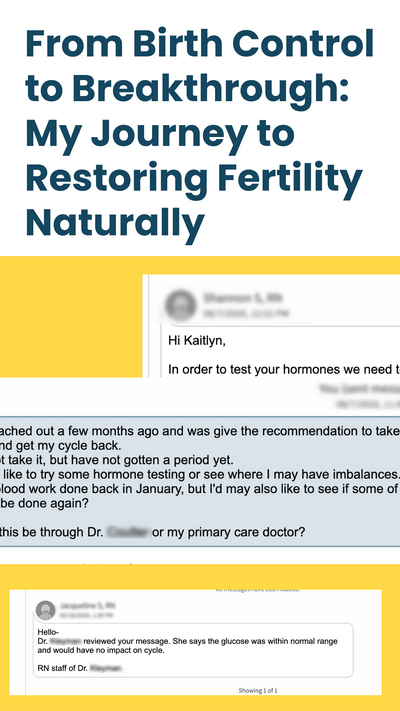Click the yellow background panel left of Shannon's message
Screen dimensions: 400x711
click(71, 317)
